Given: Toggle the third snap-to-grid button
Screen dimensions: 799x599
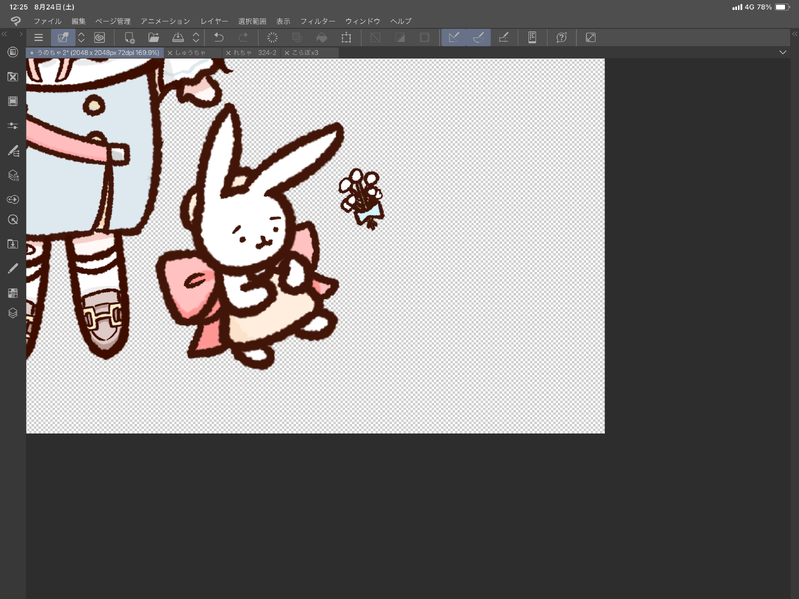Looking at the screenshot, I should click(504, 38).
